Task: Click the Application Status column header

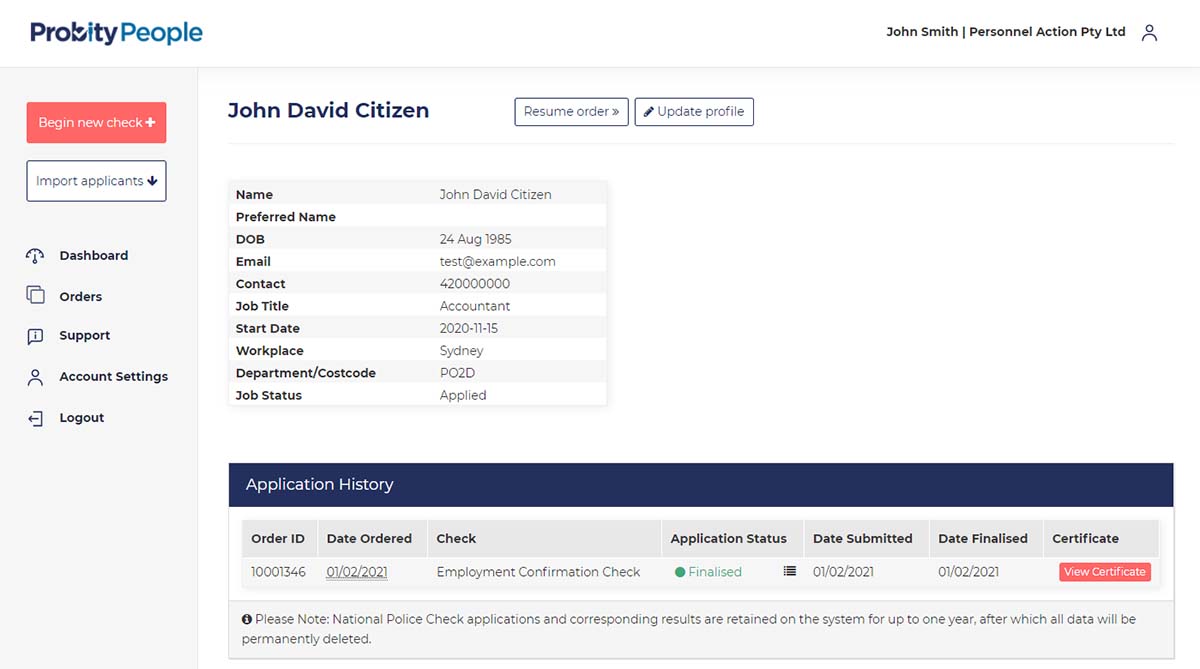Action: point(728,538)
